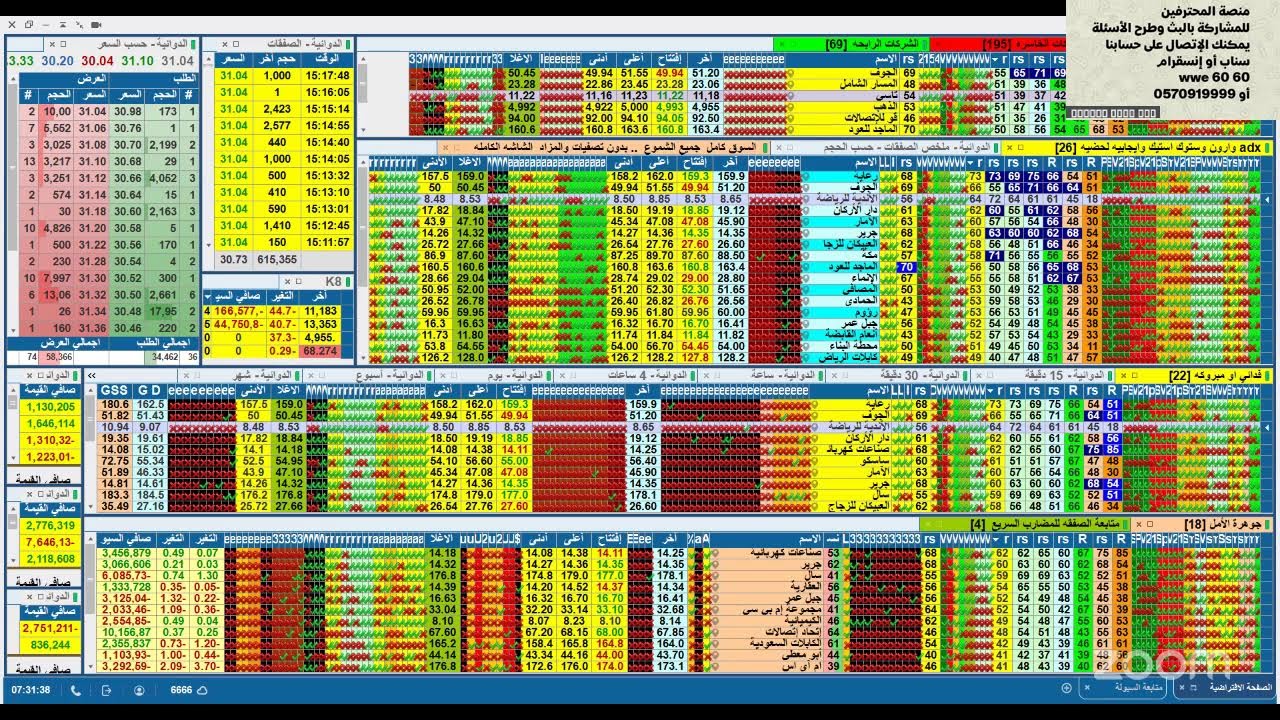Select net value 2,776,319 cell
This screenshot has height=720, width=1280.
pyautogui.click(x=52, y=526)
